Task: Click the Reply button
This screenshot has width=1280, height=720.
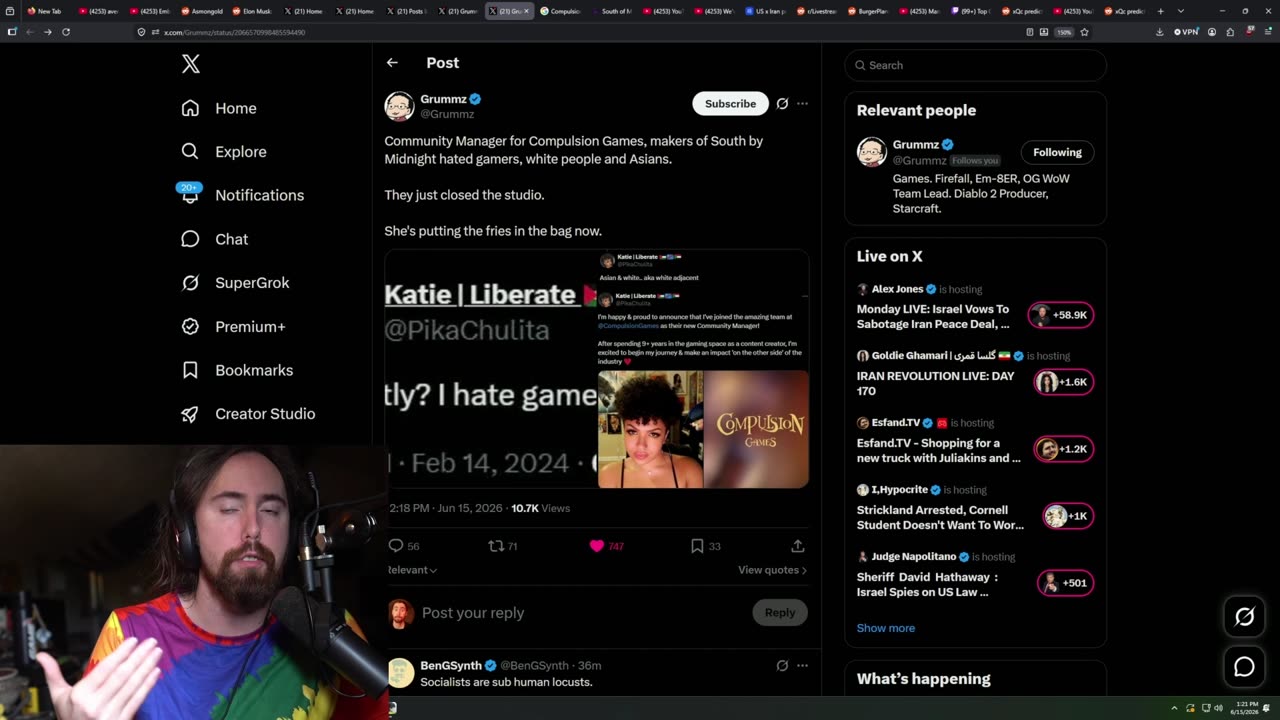Action: 780,613
